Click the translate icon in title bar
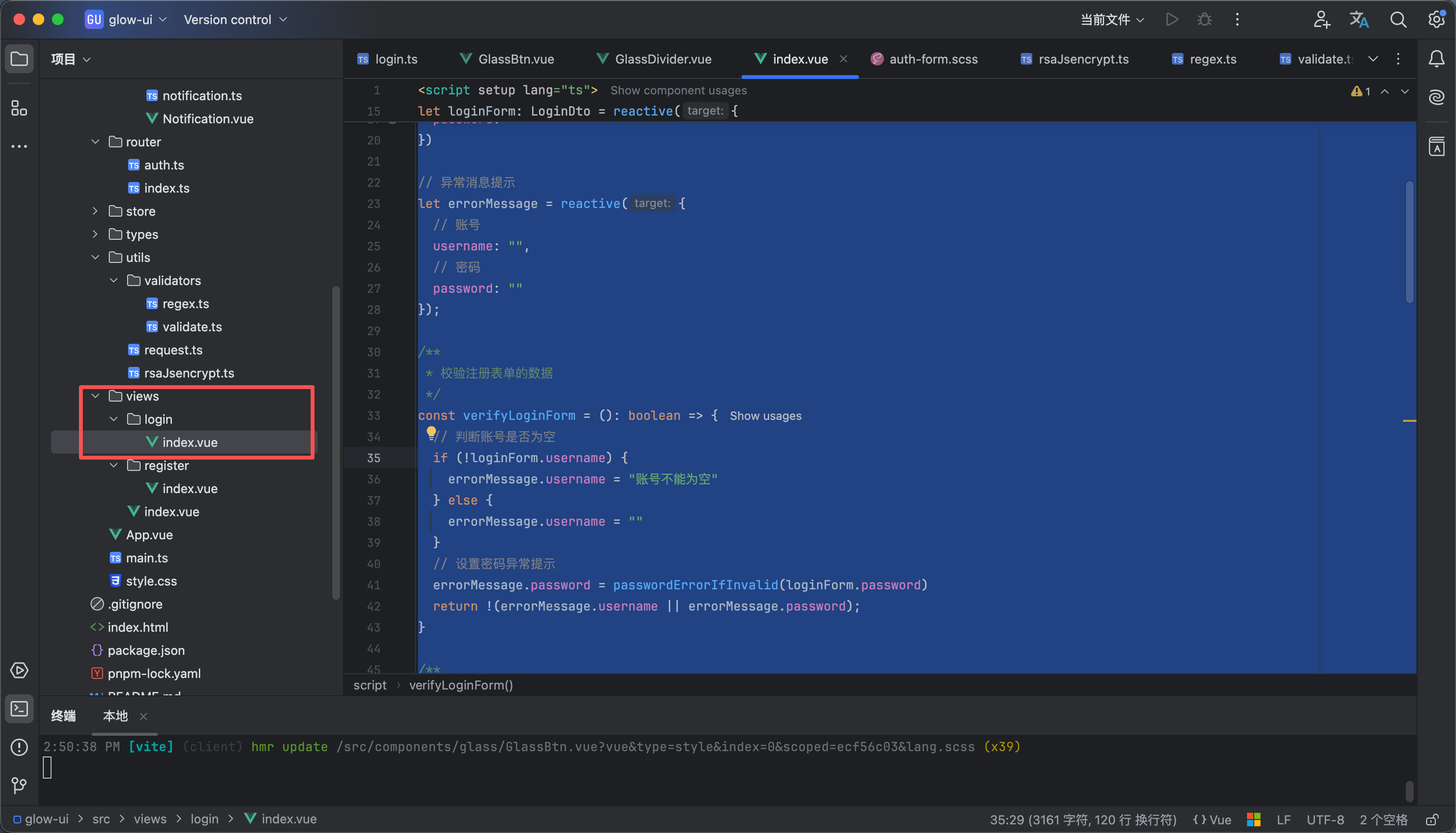Screen dimensions: 1456x833 pyautogui.click(x=1359, y=19)
